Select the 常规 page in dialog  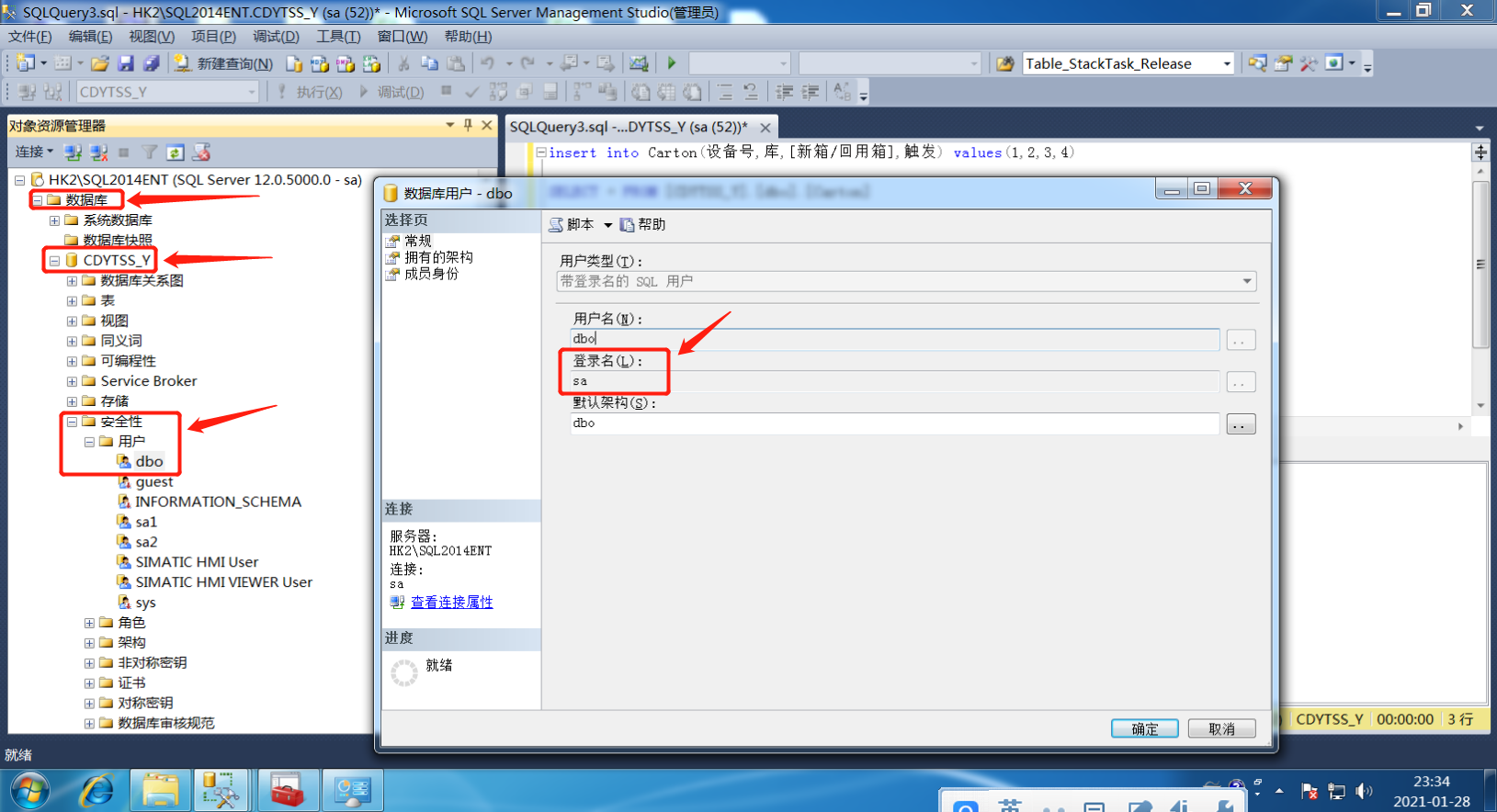pos(417,241)
